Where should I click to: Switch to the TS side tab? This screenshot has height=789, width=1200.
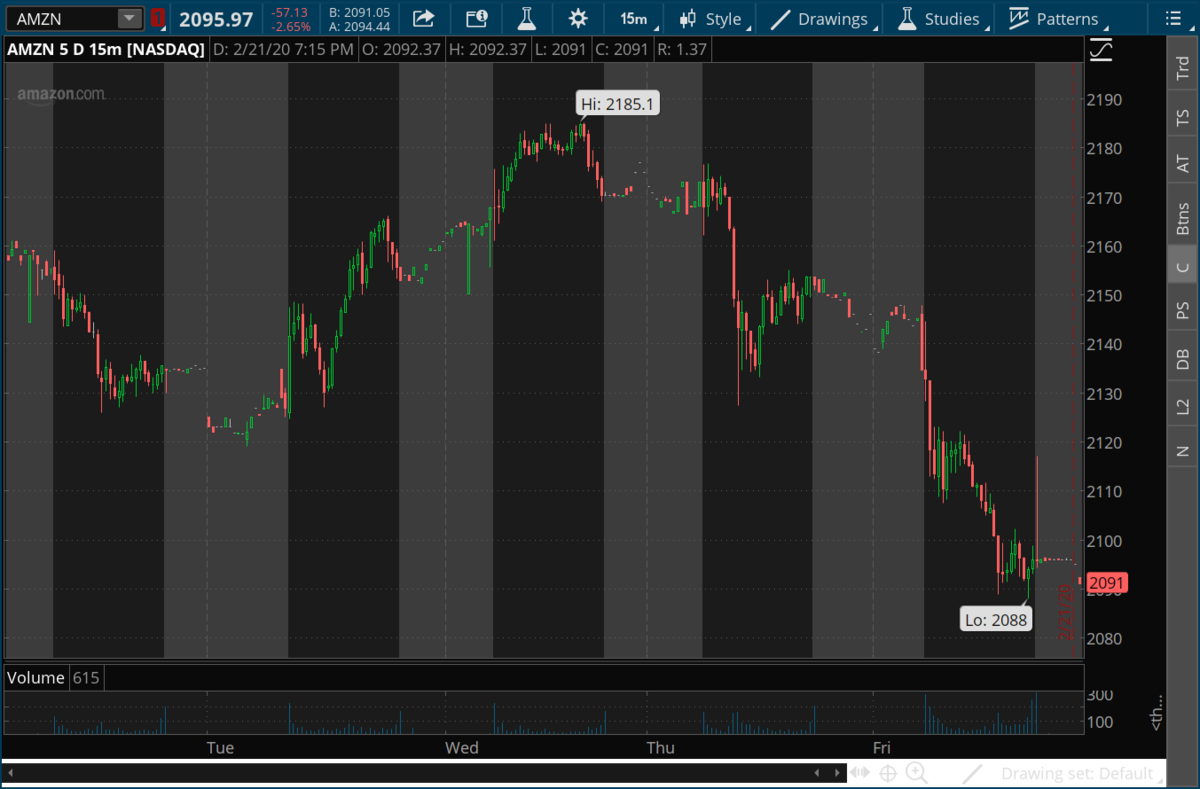coord(1183,116)
